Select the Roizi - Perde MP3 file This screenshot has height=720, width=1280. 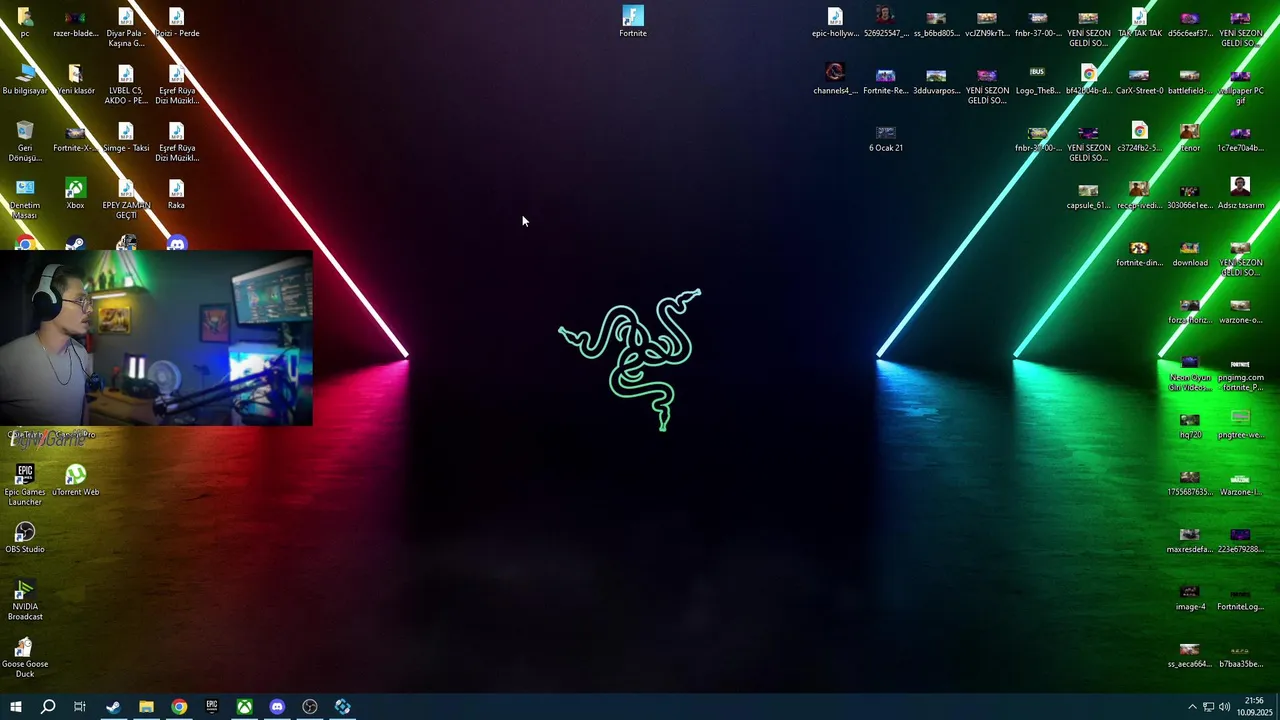click(177, 22)
